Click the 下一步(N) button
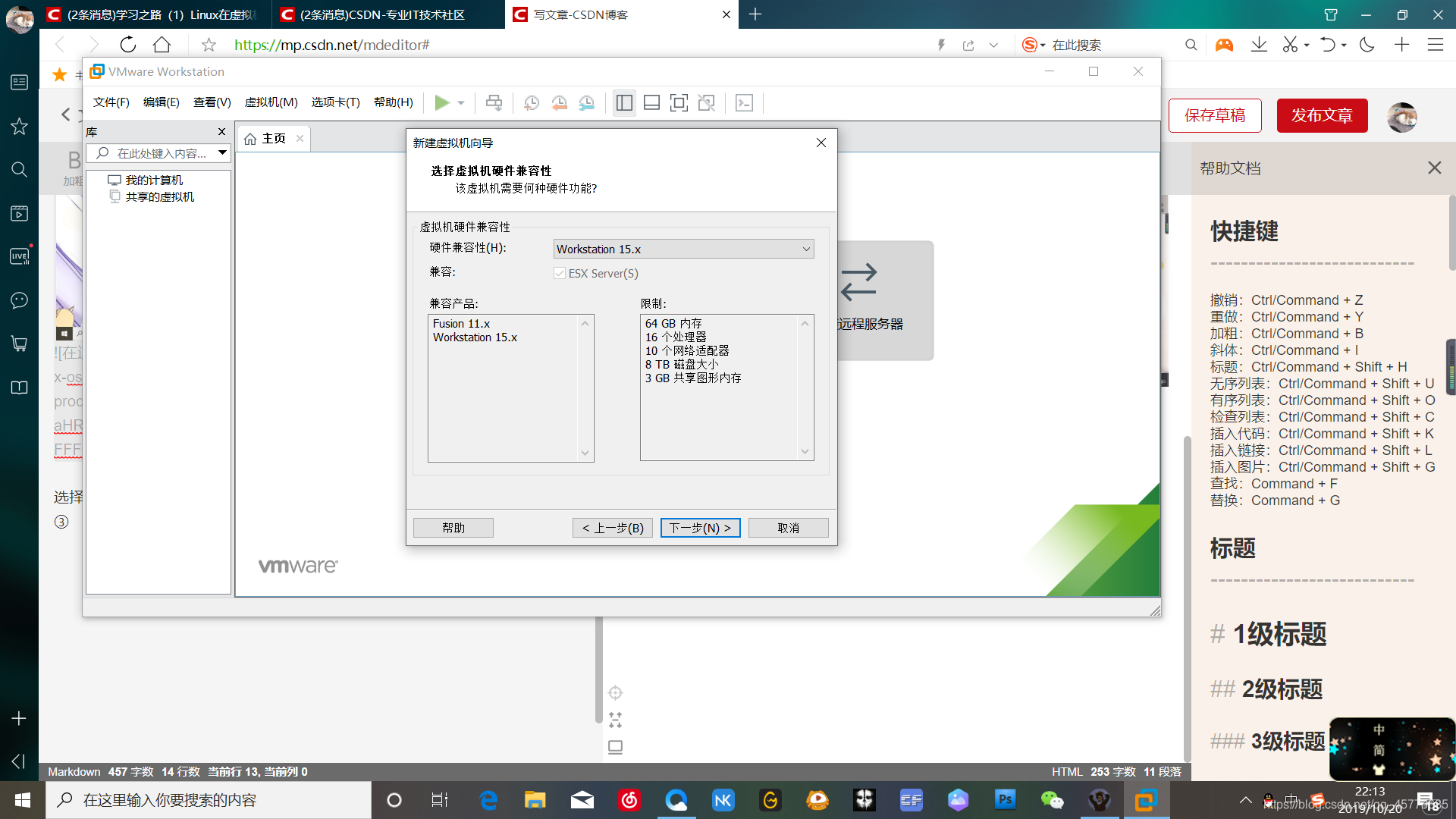The image size is (1456, 819). [700, 527]
